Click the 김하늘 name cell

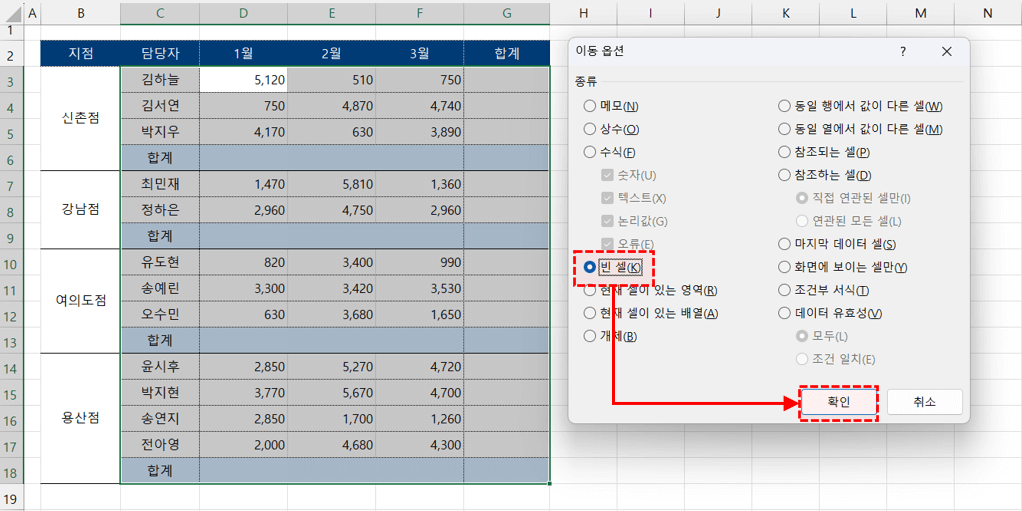pos(160,80)
